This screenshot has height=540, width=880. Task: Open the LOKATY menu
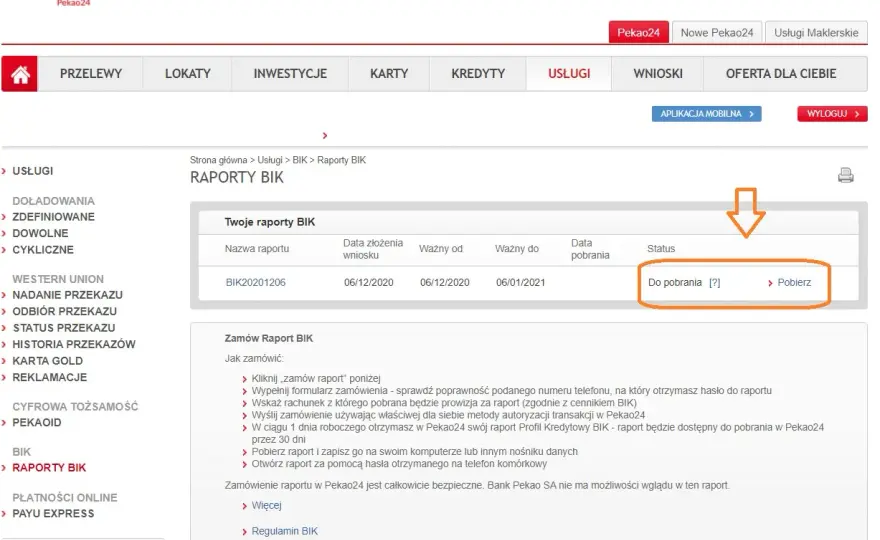pyautogui.click(x=187, y=74)
